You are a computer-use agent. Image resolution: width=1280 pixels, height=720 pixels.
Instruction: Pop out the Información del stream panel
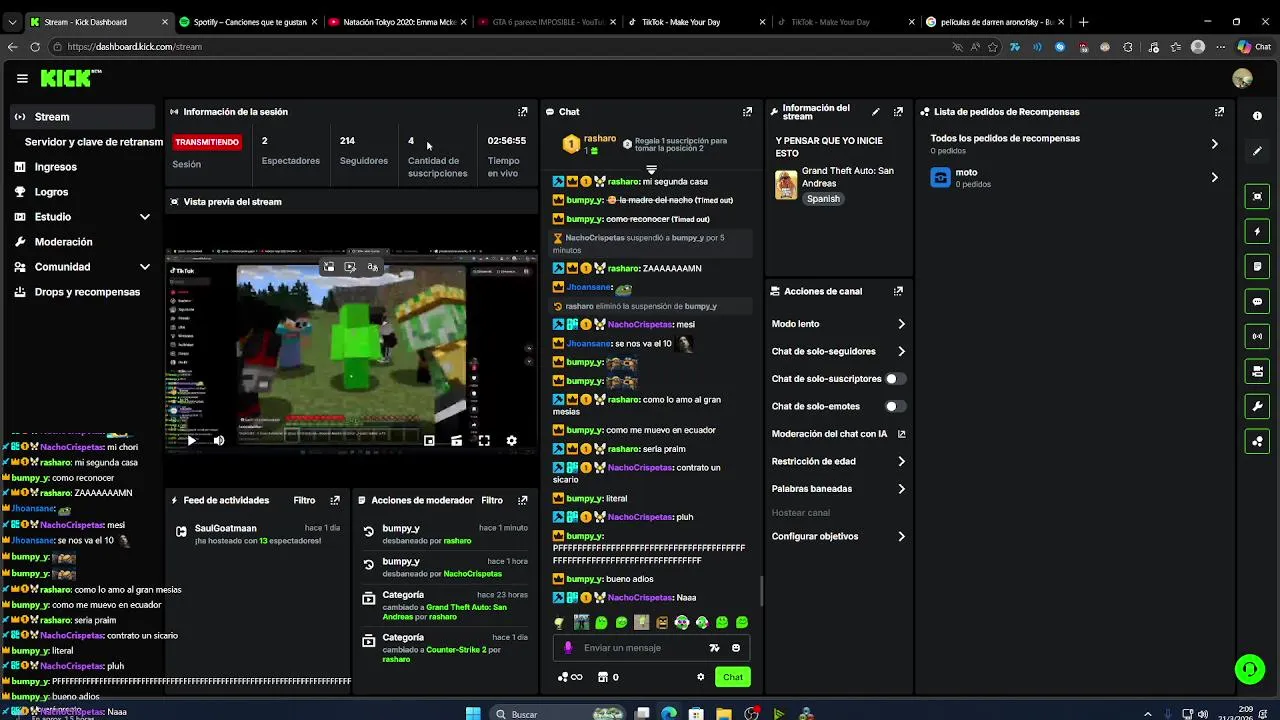click(898, 112)
